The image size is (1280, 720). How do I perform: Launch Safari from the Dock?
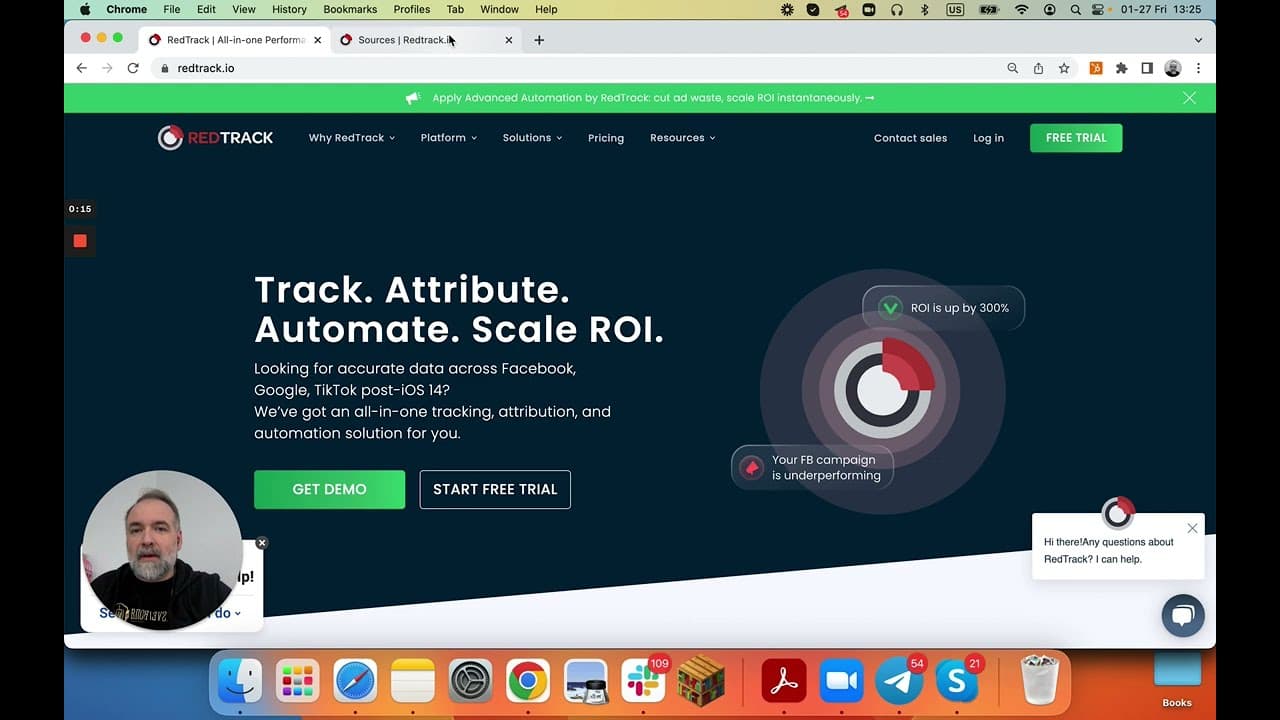tap(355, 681)
